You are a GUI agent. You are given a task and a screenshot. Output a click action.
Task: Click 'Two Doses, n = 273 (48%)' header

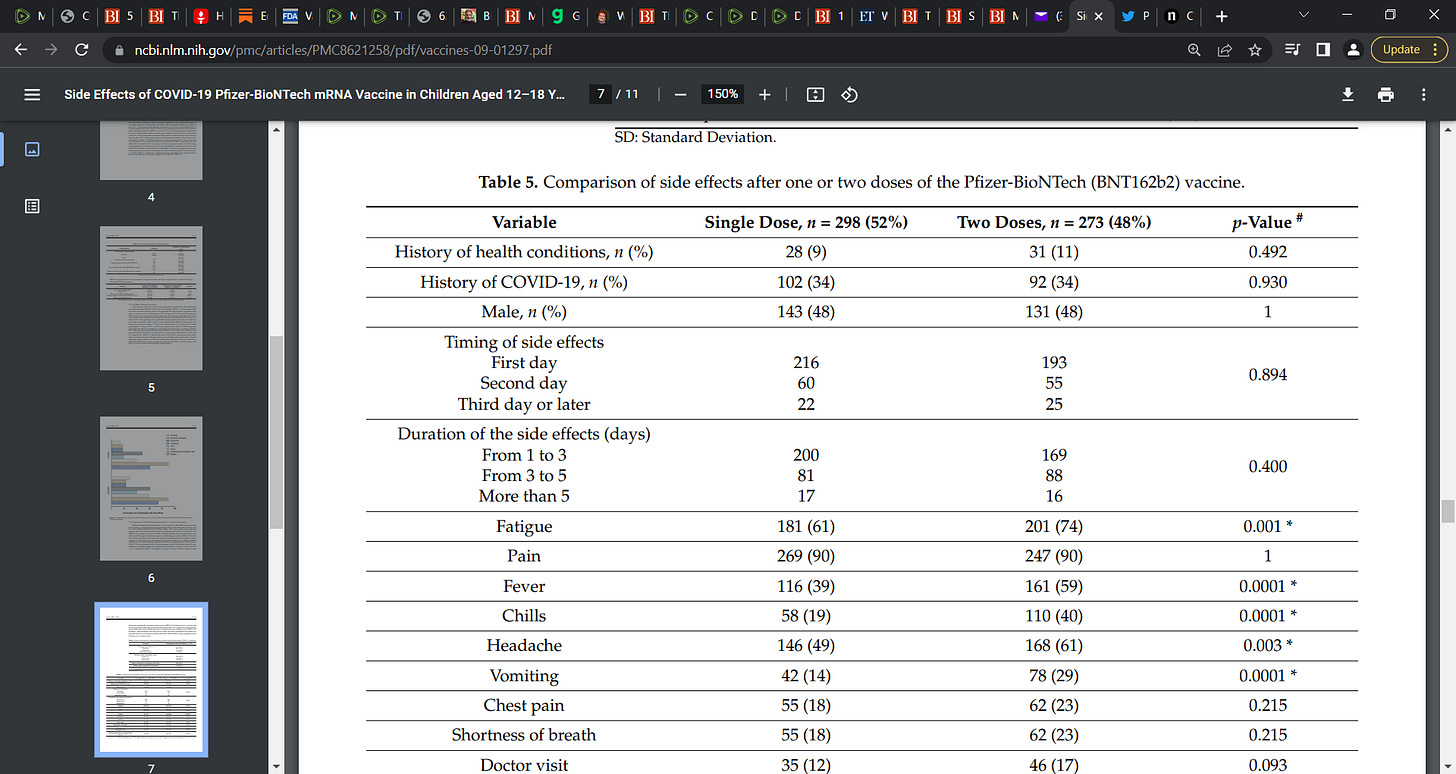(1054, 222)
